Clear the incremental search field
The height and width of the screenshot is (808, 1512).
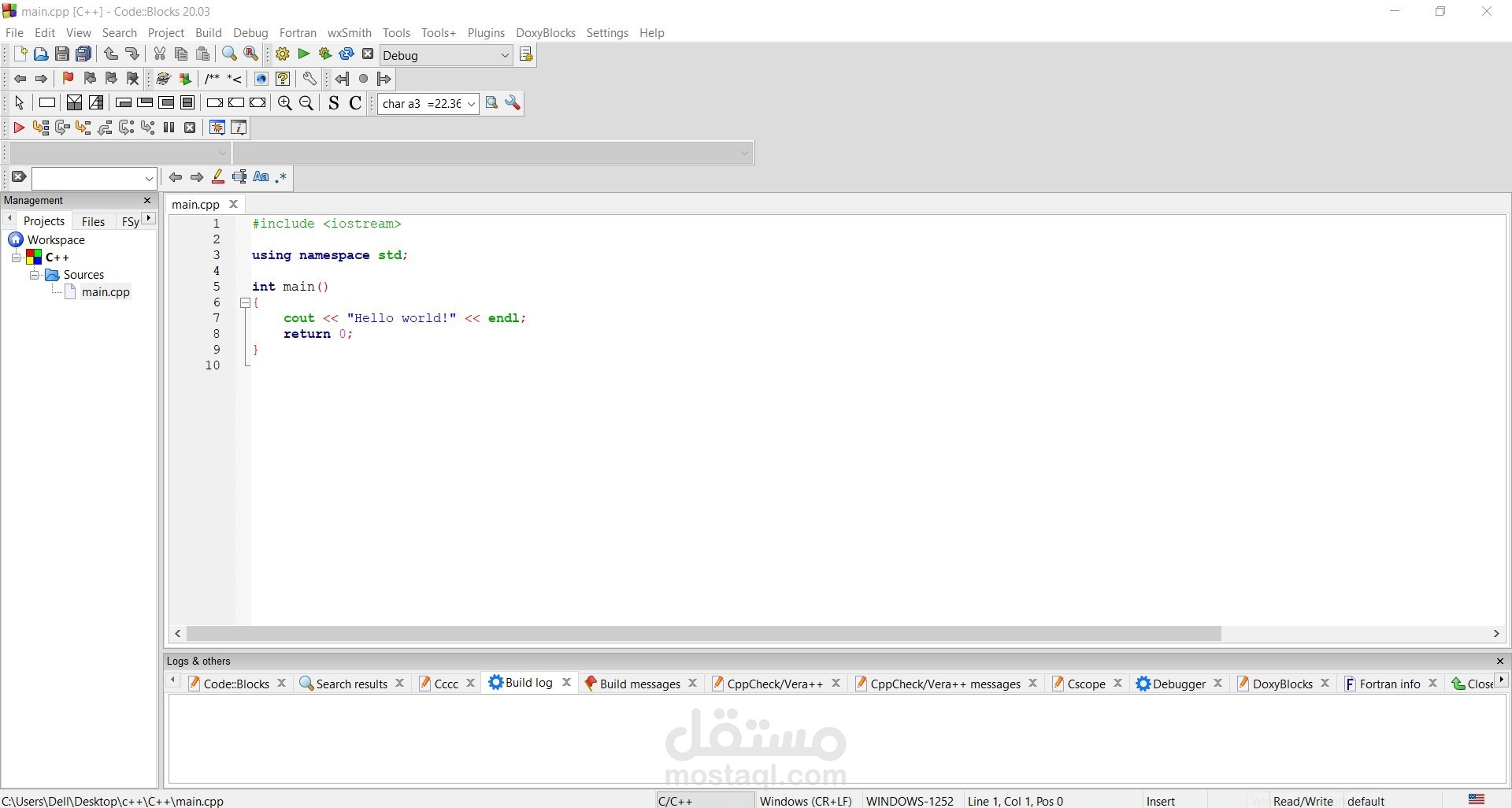pos(20,177)
